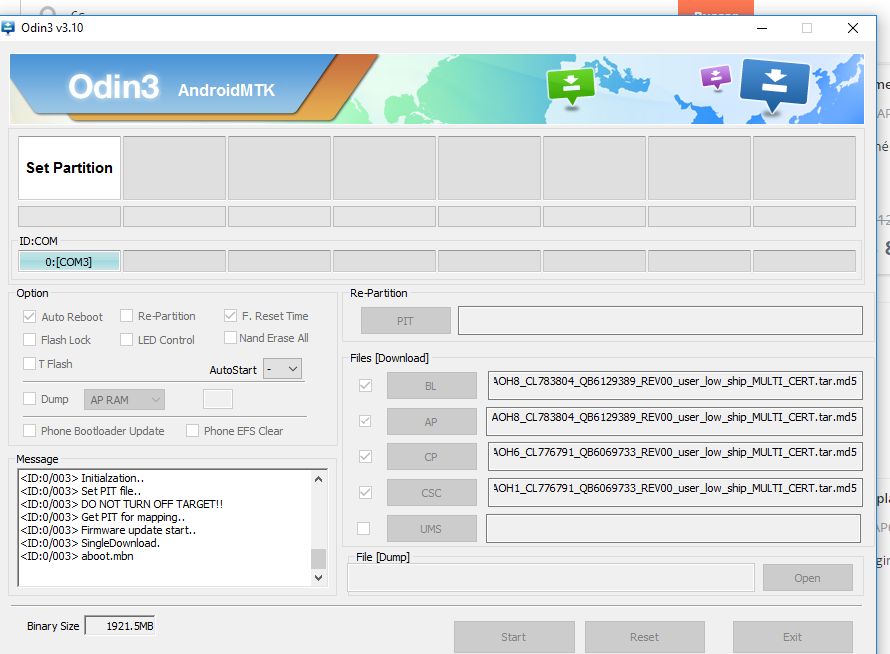This screenshot has height=654, width=890.
Task: Enable LED Control checkbox
Action: point(127,339)
